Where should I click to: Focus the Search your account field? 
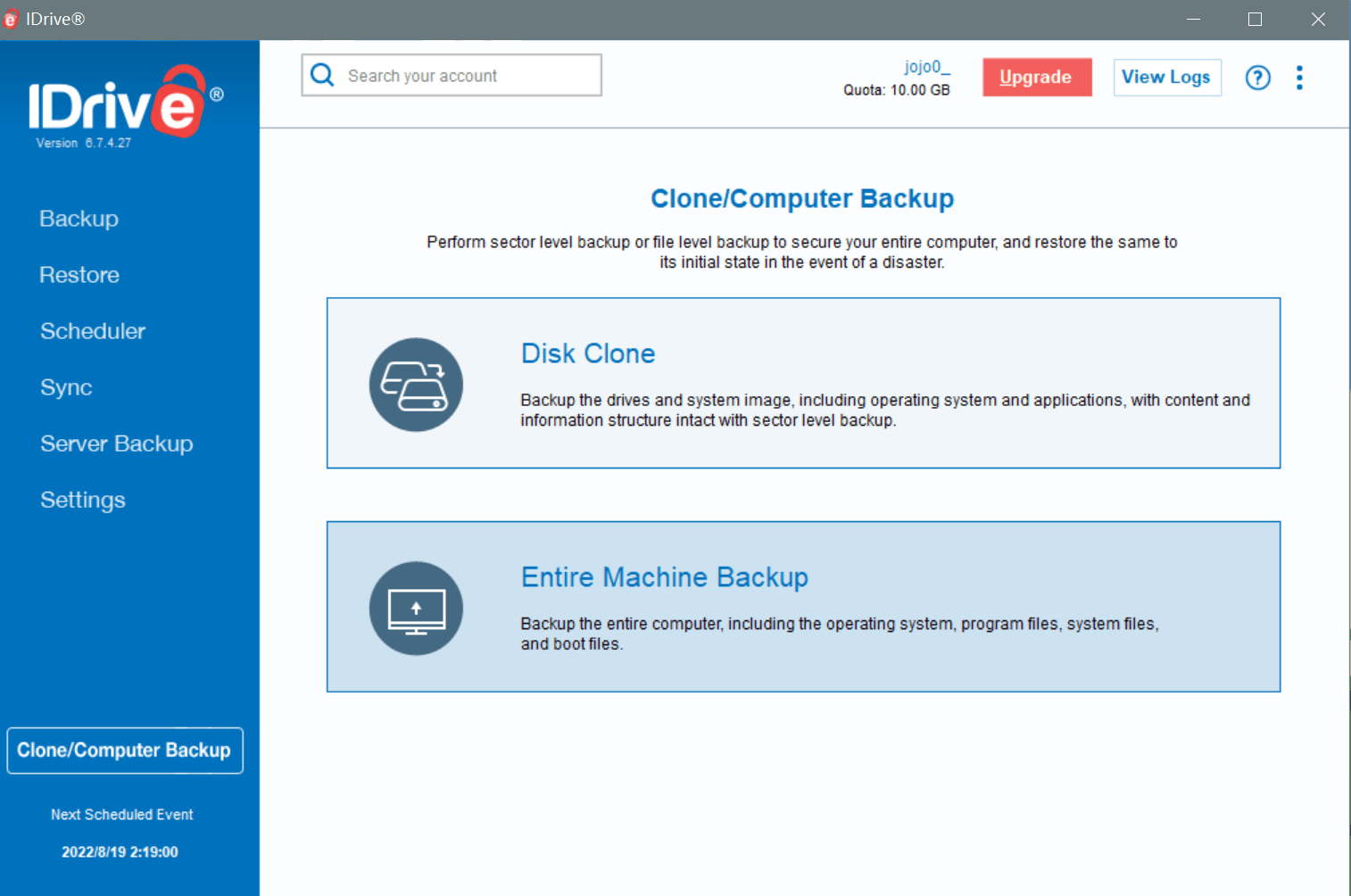(464, 76)
